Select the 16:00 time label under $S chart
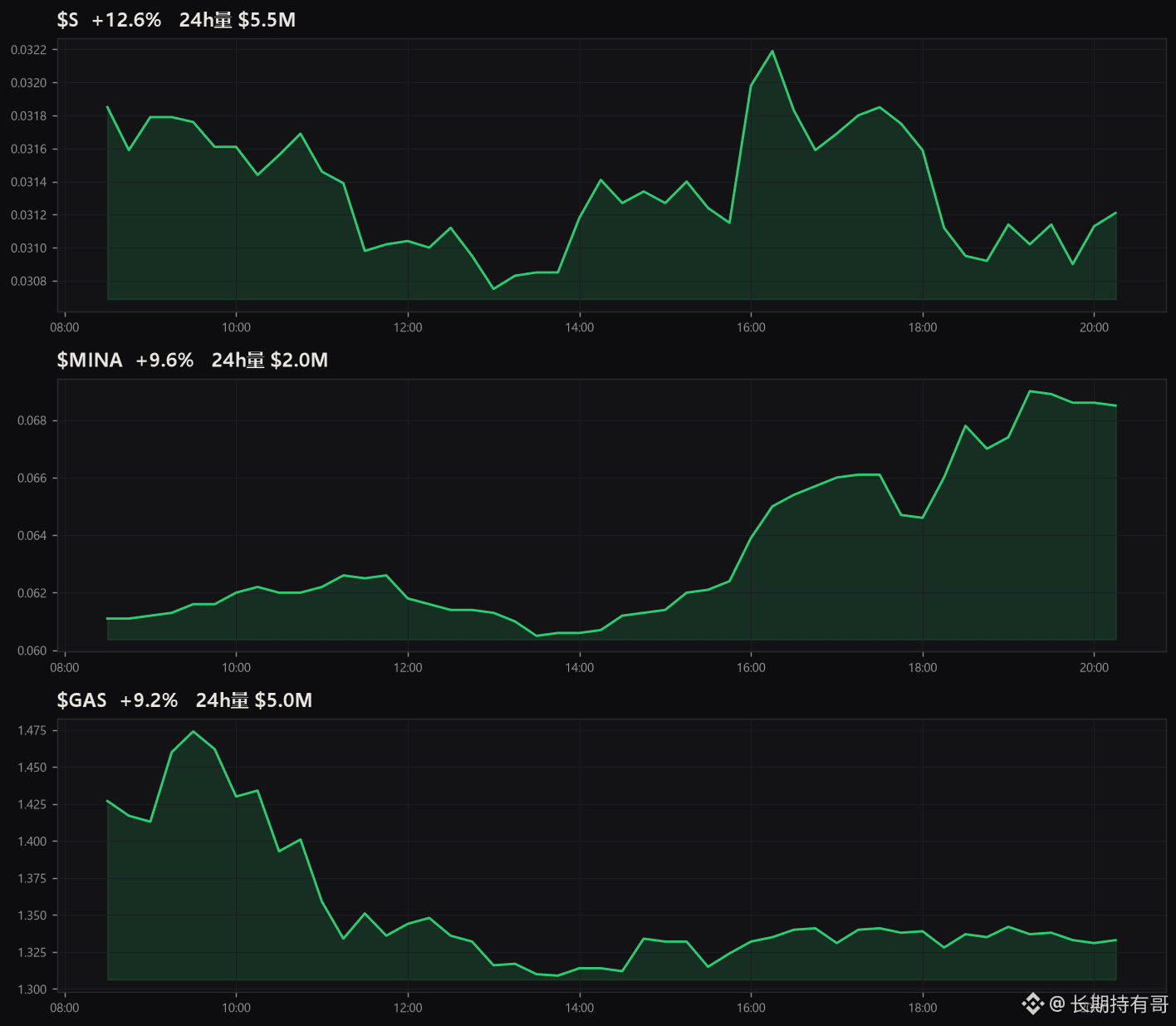1176x1026 pixels. point(751,327)
